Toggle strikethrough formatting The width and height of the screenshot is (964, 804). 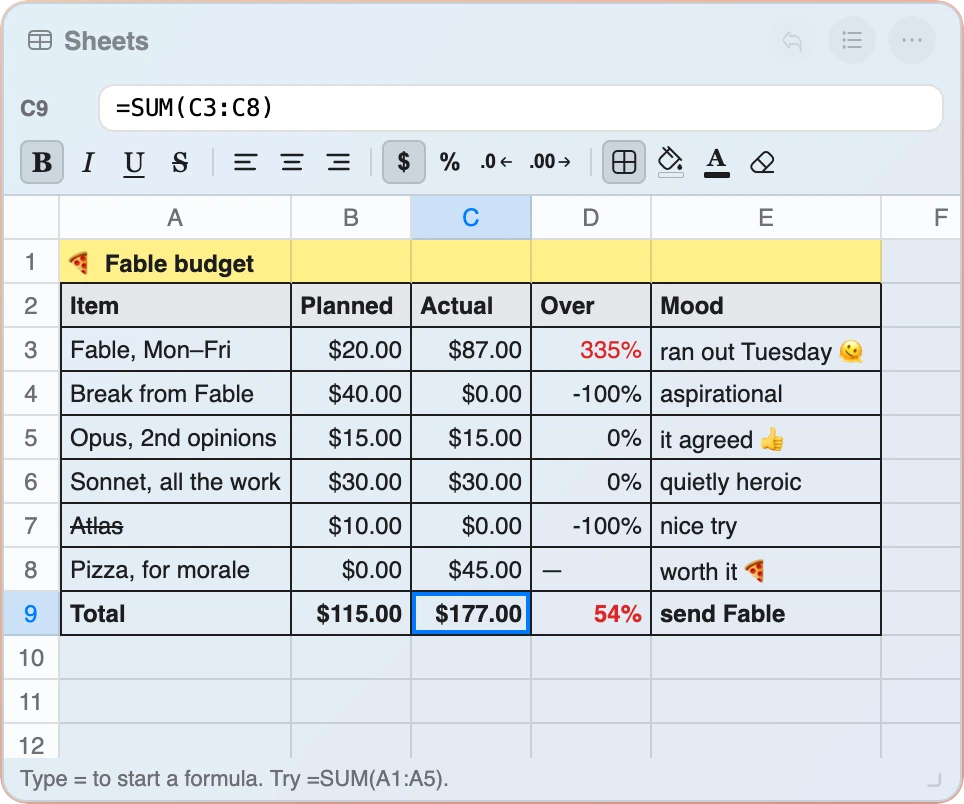point(180,162)
